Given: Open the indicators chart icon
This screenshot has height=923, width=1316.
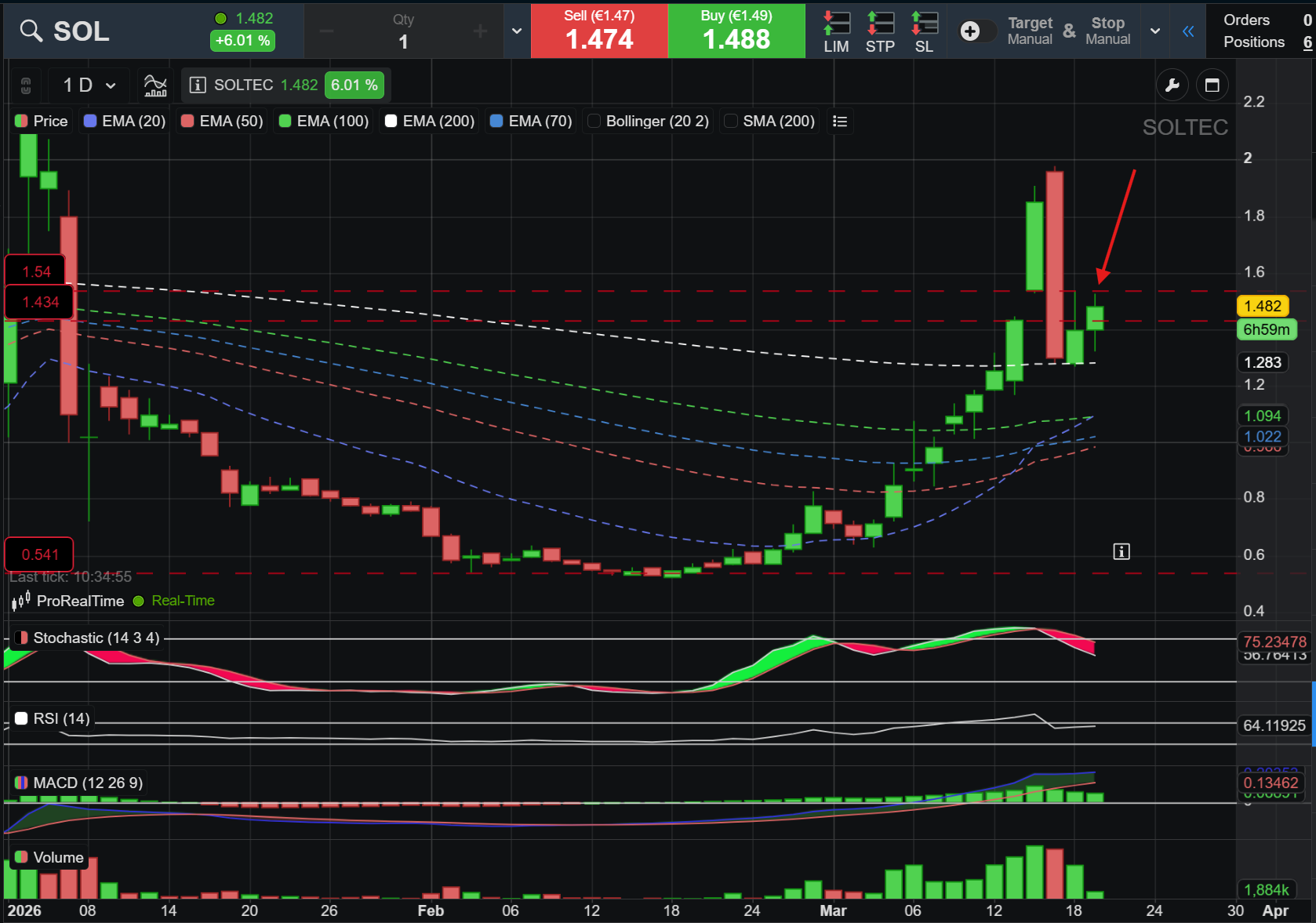Looking at the screenshot, I should coord(155,85).
